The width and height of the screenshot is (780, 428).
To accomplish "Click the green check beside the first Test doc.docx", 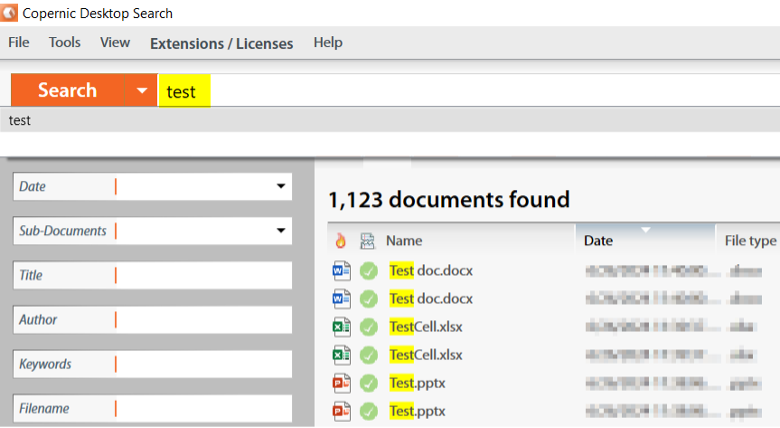I will click(369, 271).
